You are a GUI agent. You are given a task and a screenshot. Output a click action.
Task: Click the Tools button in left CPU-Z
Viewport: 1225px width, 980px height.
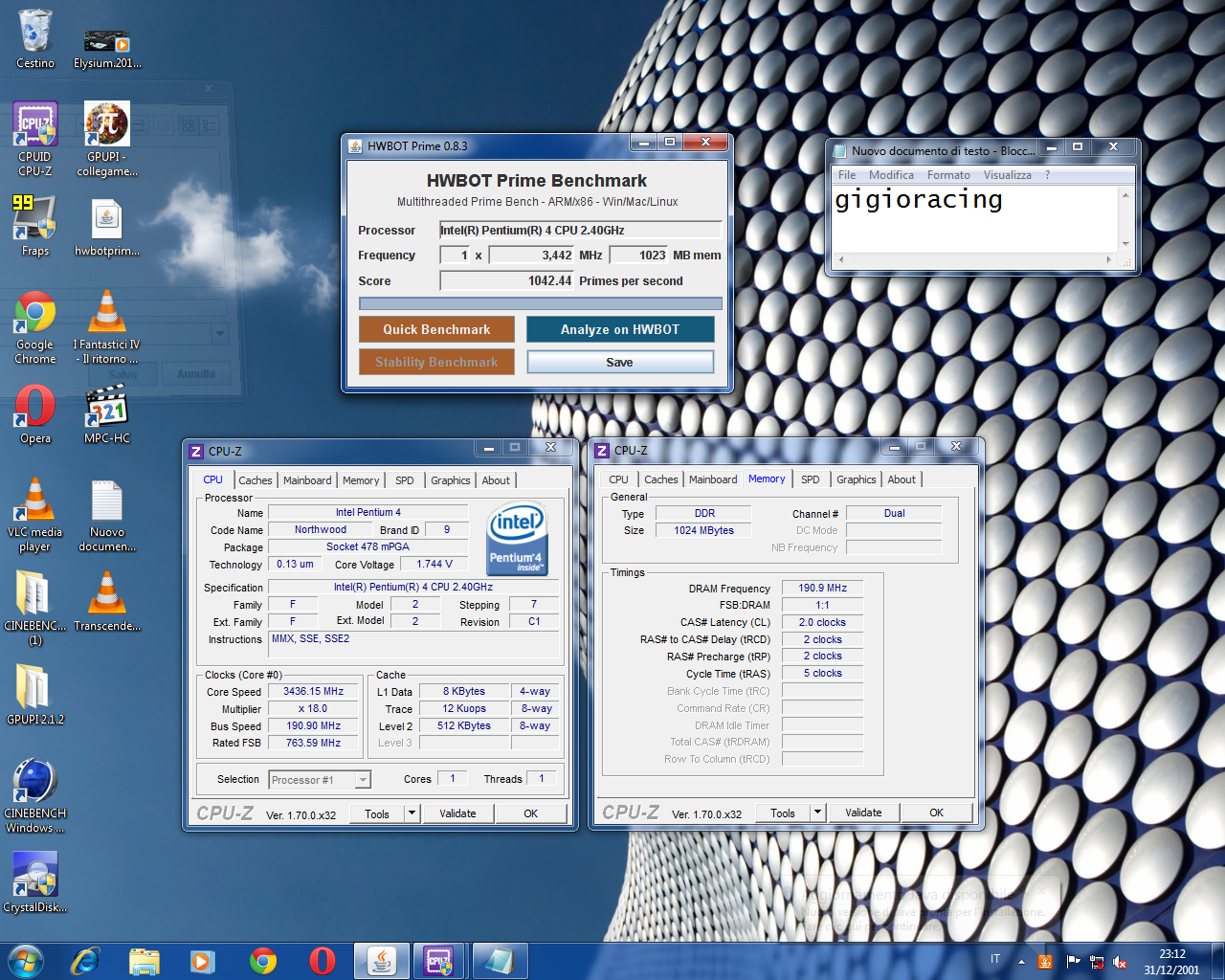click(x=377, y=813)
